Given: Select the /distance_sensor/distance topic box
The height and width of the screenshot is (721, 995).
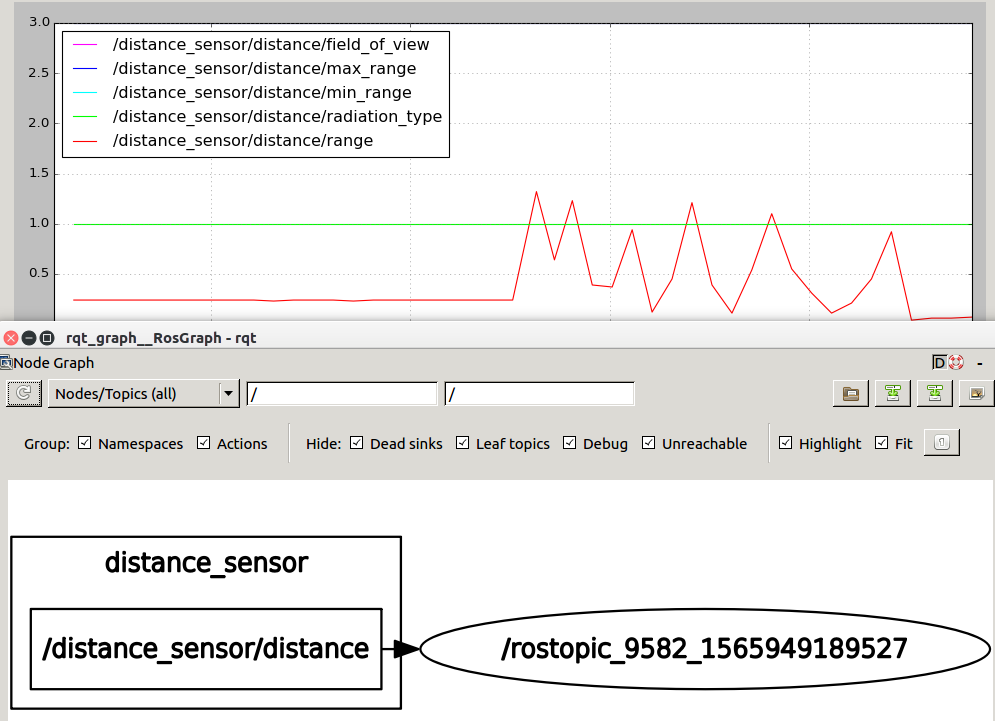Looking at the screenshot, I should tap(206, 649).
